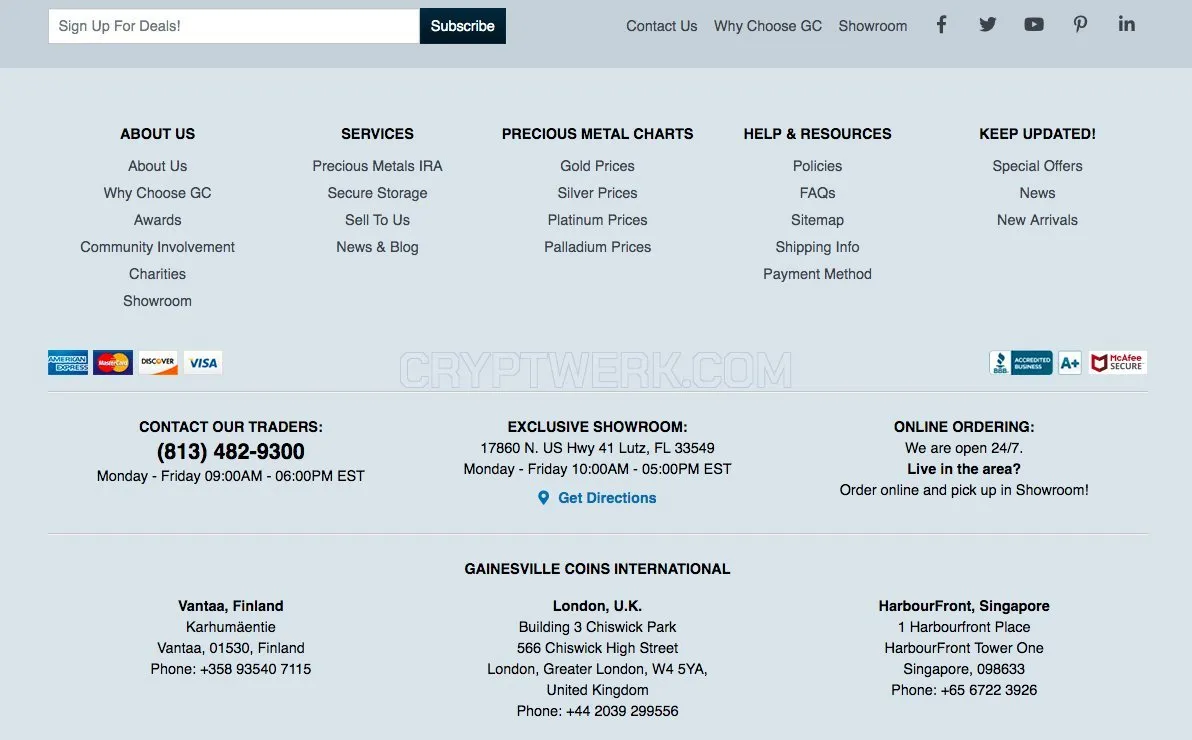The height and width of the screenshot is (740, 1192).
Task: Click the Singapore phone +65 6722 3926
Action: [x=964, y=690]
